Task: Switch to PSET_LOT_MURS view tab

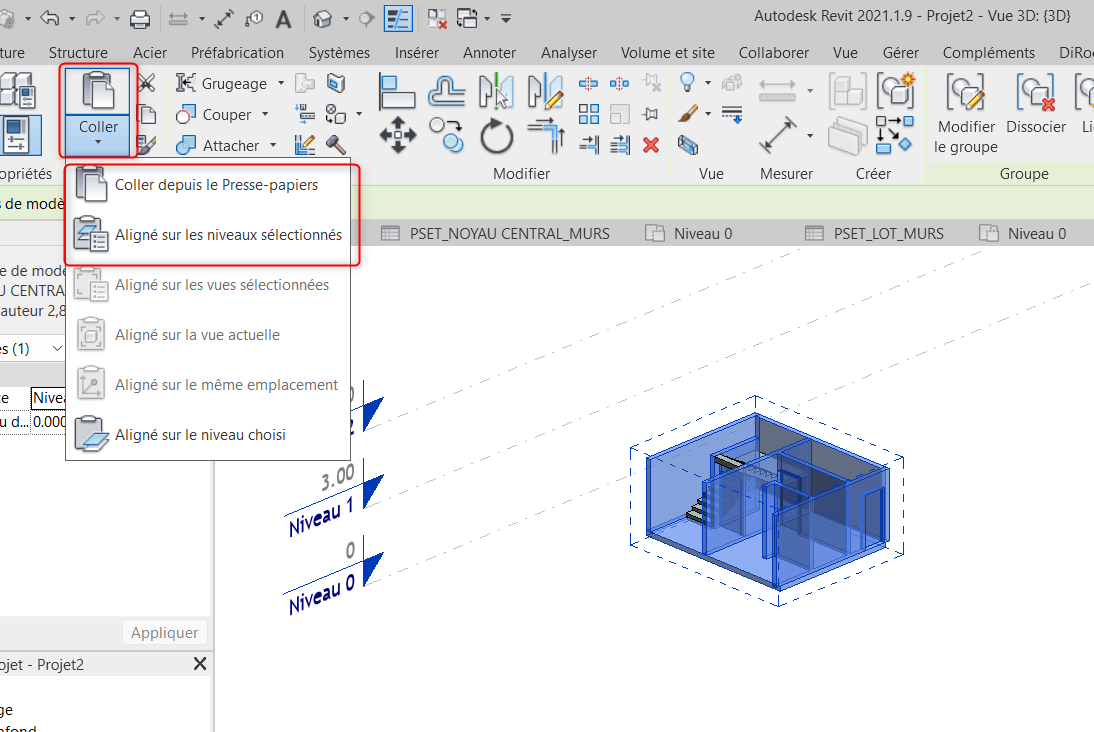Action: [x=888, y=234]
